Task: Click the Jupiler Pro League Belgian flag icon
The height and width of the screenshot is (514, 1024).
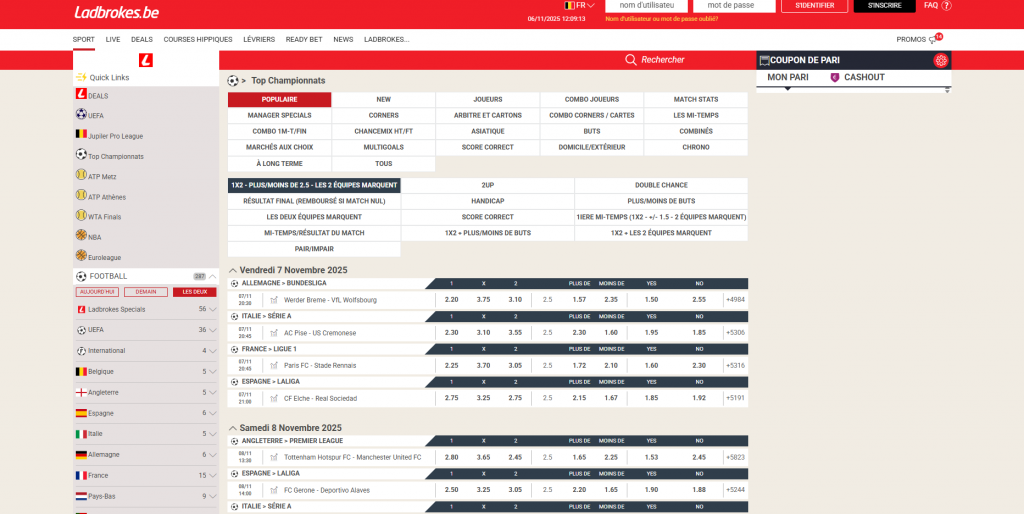Action: (x=81, y=134)
